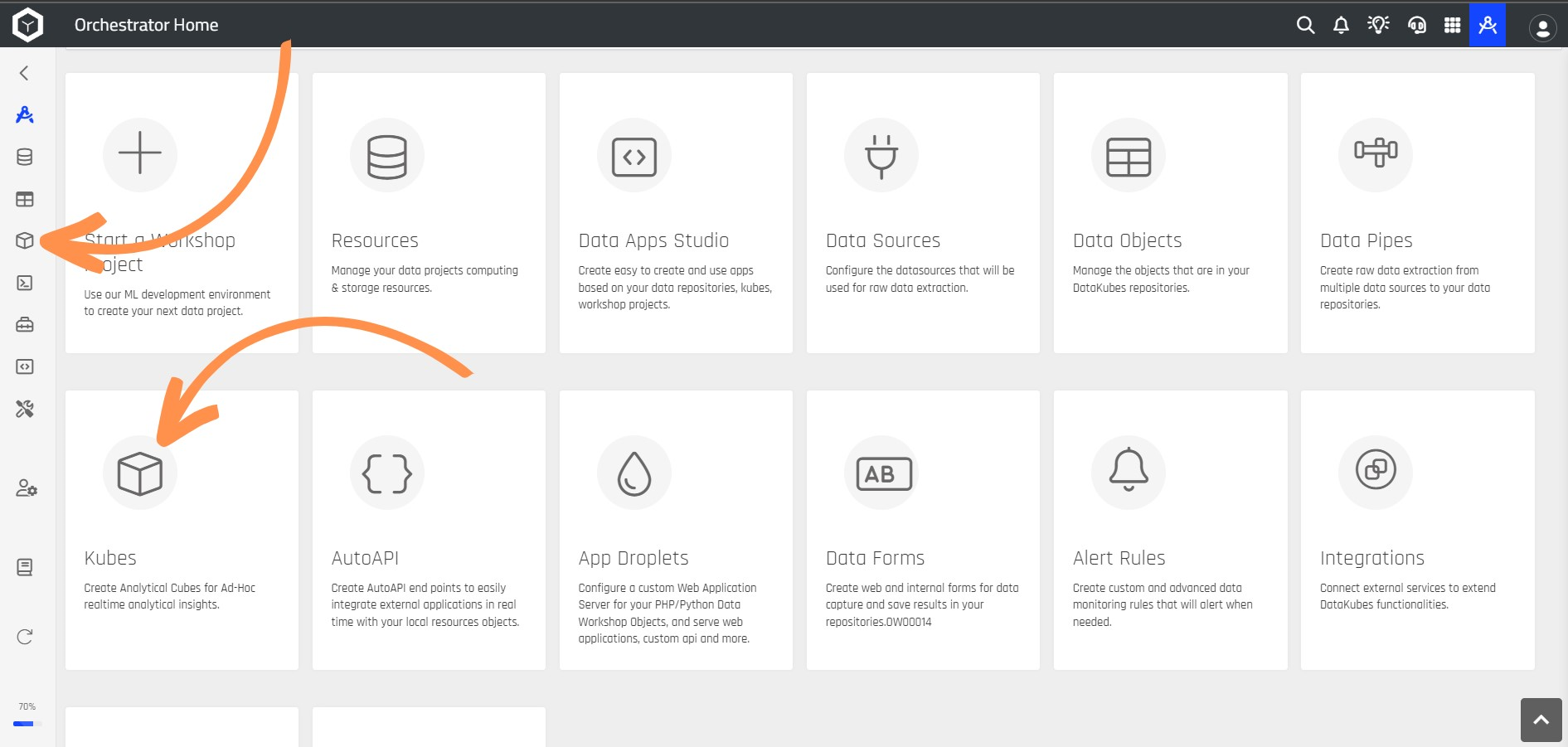This screenshot has width=1568, height=747.
Task: Open the data objects table icon in sidebar
Action: click(x=25, y=199)
